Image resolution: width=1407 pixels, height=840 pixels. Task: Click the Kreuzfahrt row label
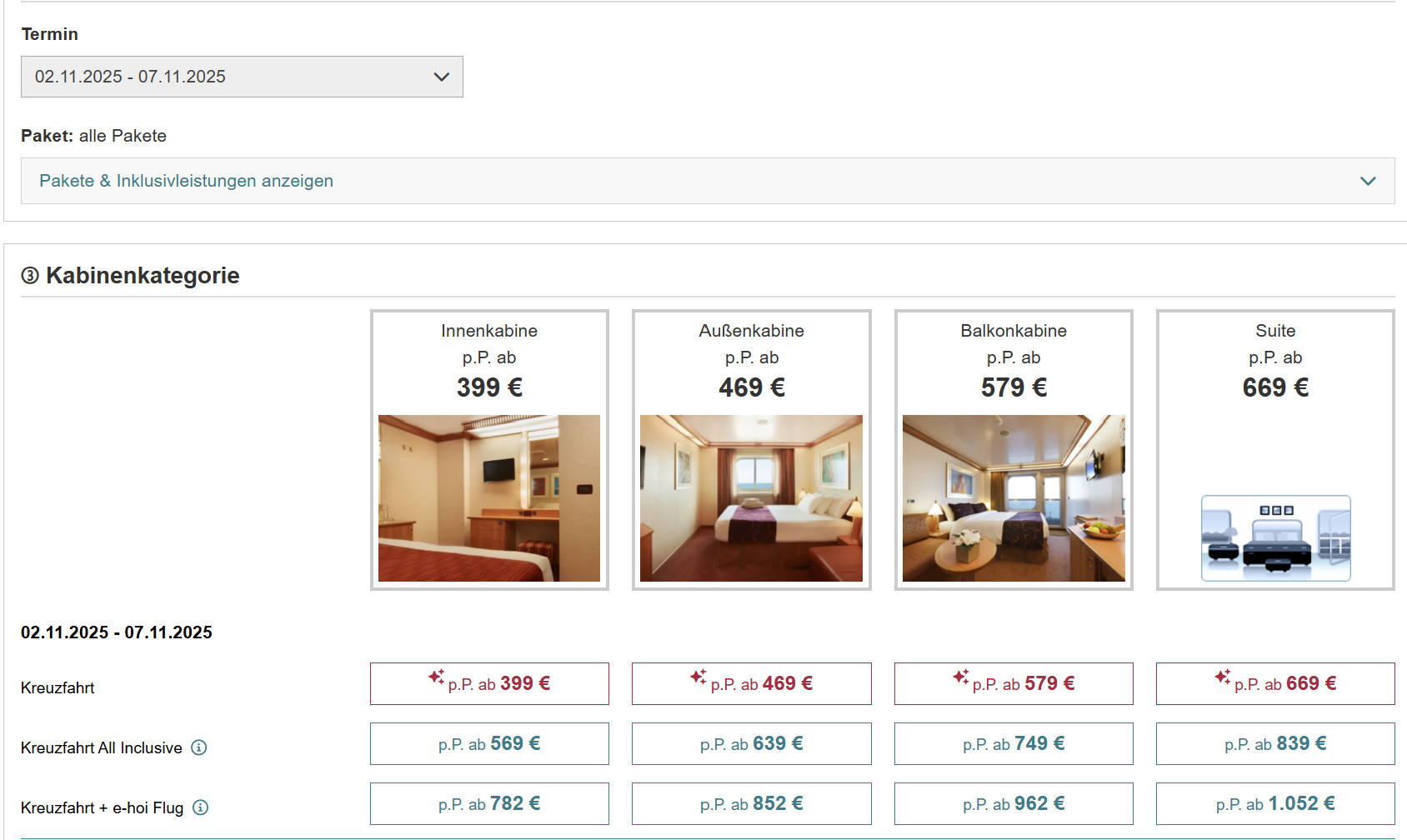coord(58,687)
